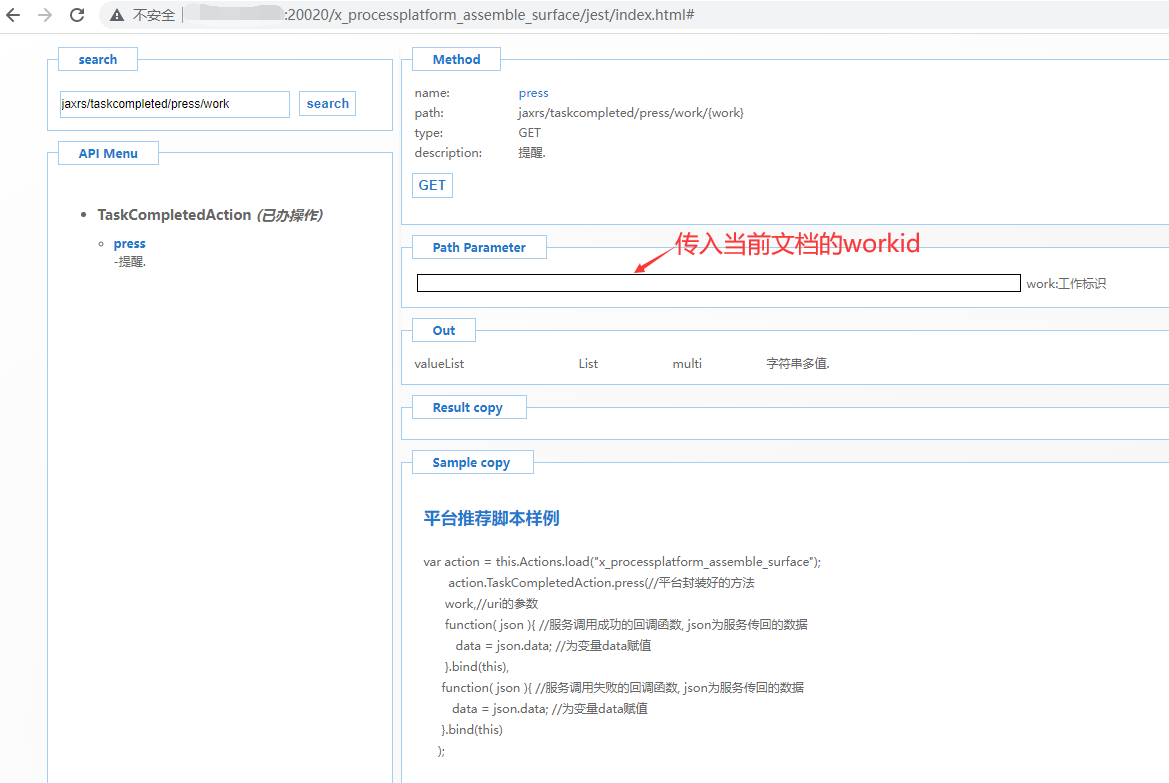Viewport: 1169px width, 783px height.
Task: Click the browser forward arrow
Action: 45,15
